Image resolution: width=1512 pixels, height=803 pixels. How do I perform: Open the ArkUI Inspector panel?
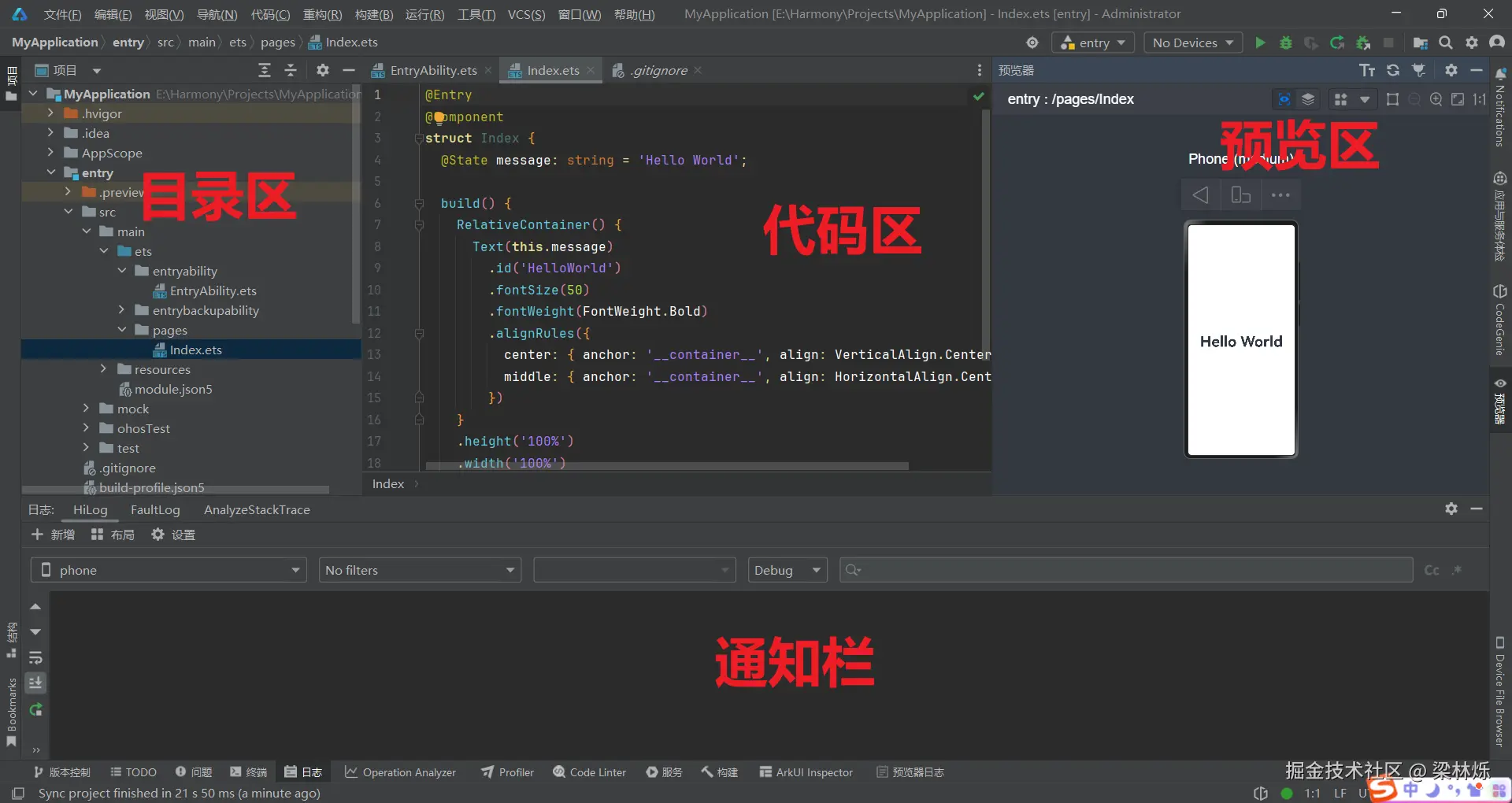click(x=806, y=772)
